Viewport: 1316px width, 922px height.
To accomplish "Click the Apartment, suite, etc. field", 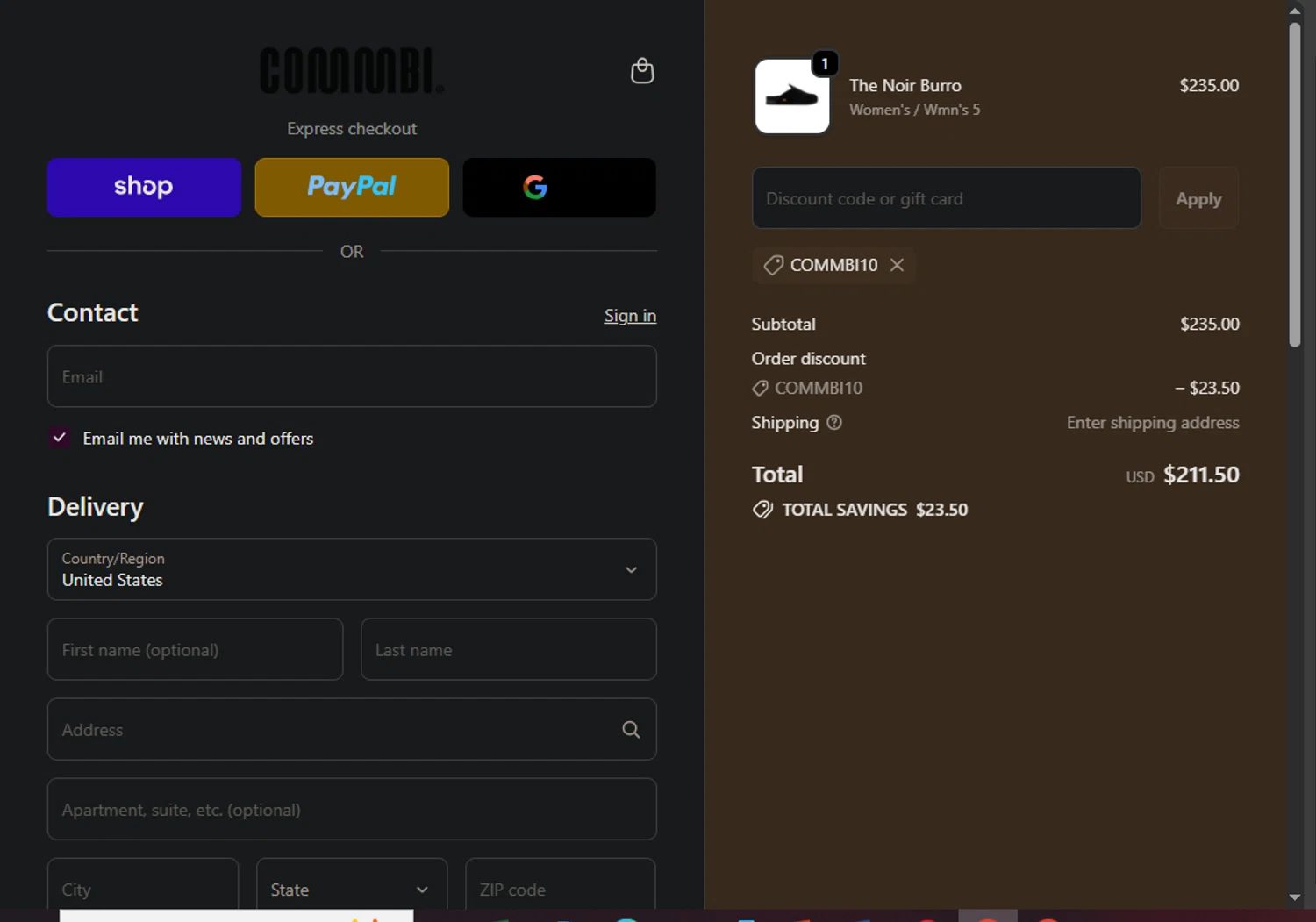I will pyautogui.click(x=352, y=809).
